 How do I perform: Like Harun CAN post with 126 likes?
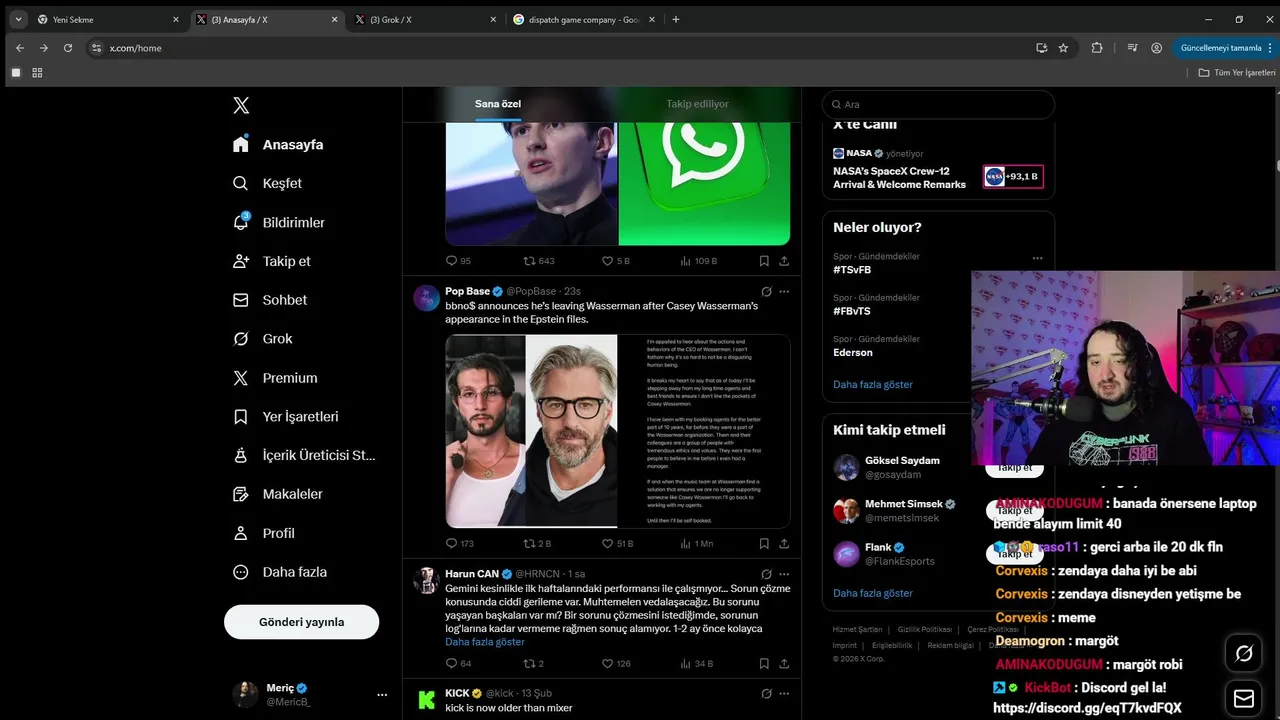click(x=616, y=663)
